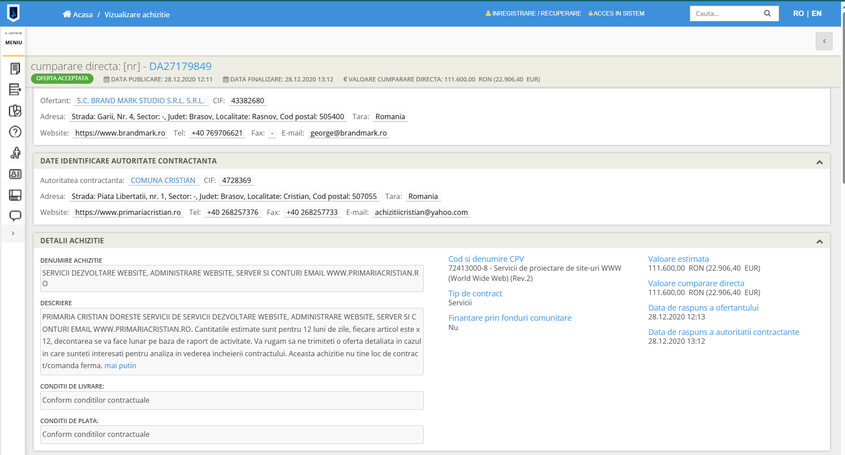
Task: Click the map location icon in sidebar
Action: 14,111
